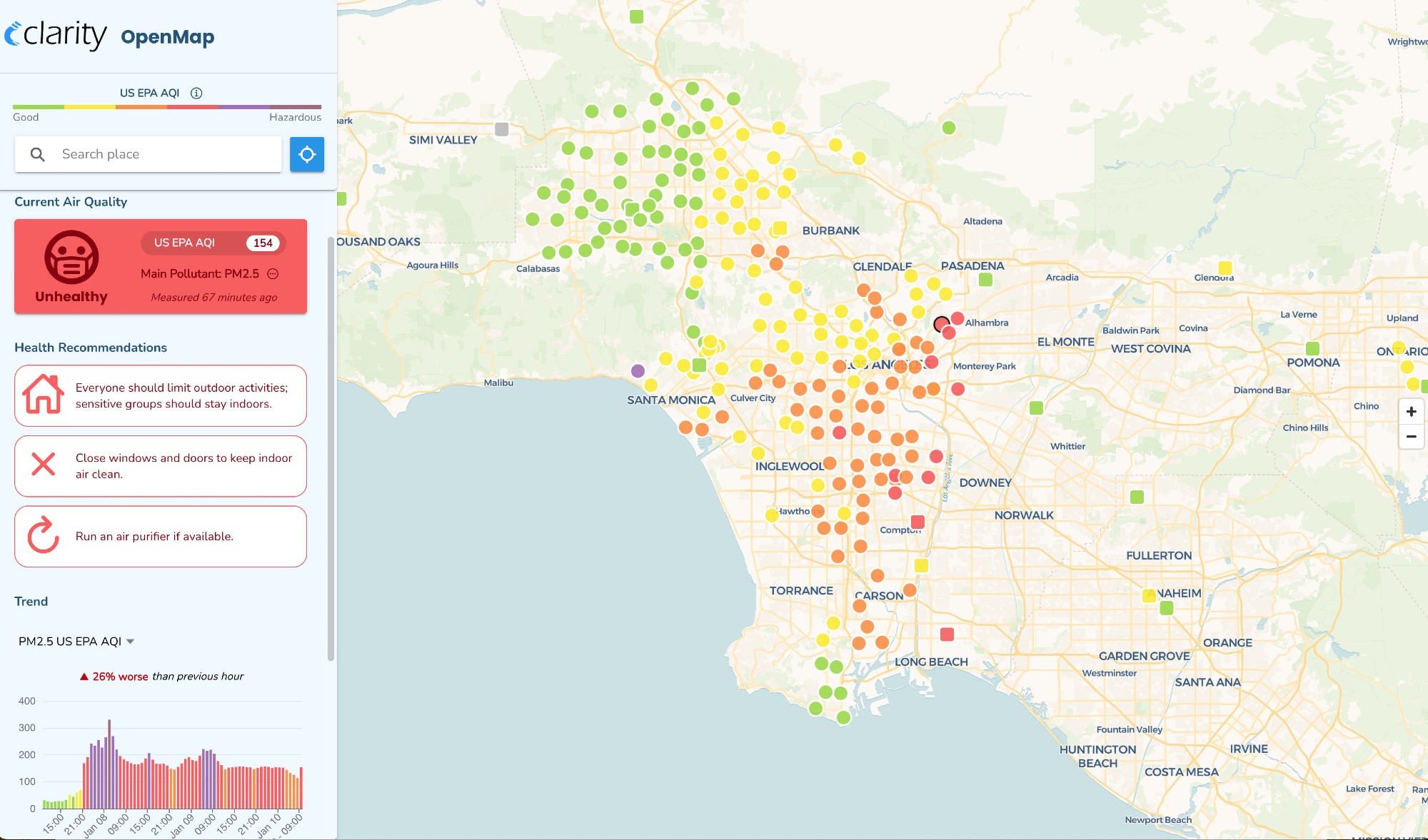Click the locate-me crosshair button

pyautogui.click(x=307, y=154)
